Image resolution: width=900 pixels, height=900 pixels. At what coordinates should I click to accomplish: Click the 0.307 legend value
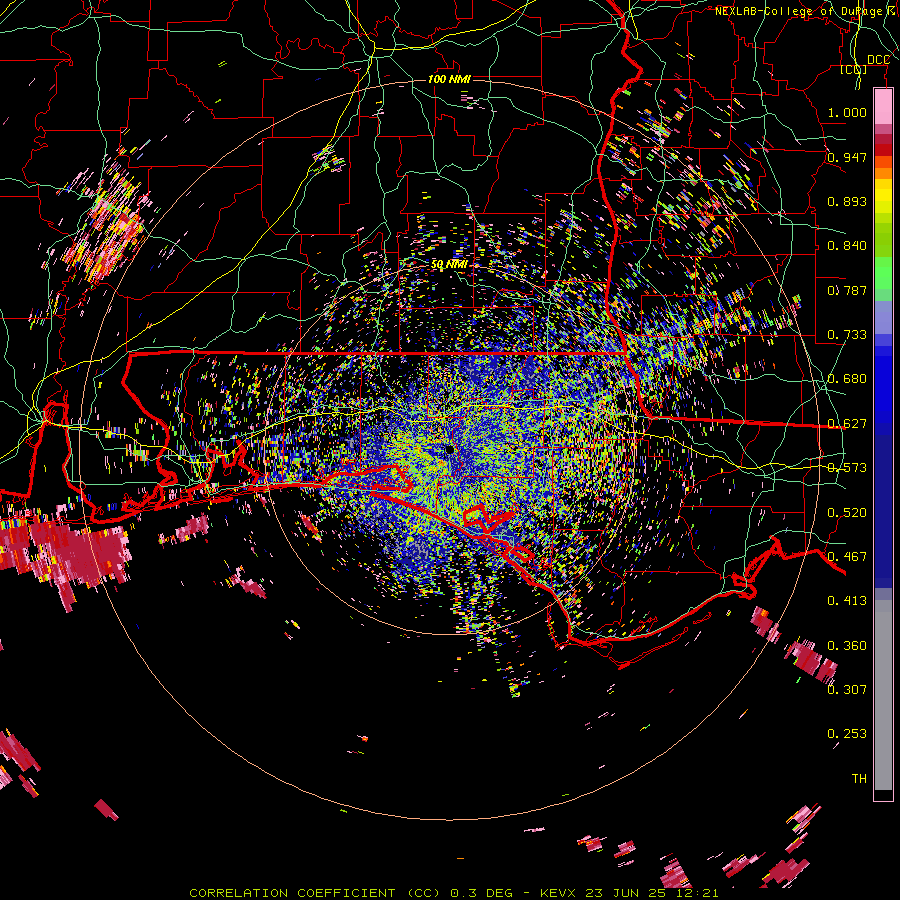pos(847,690)
